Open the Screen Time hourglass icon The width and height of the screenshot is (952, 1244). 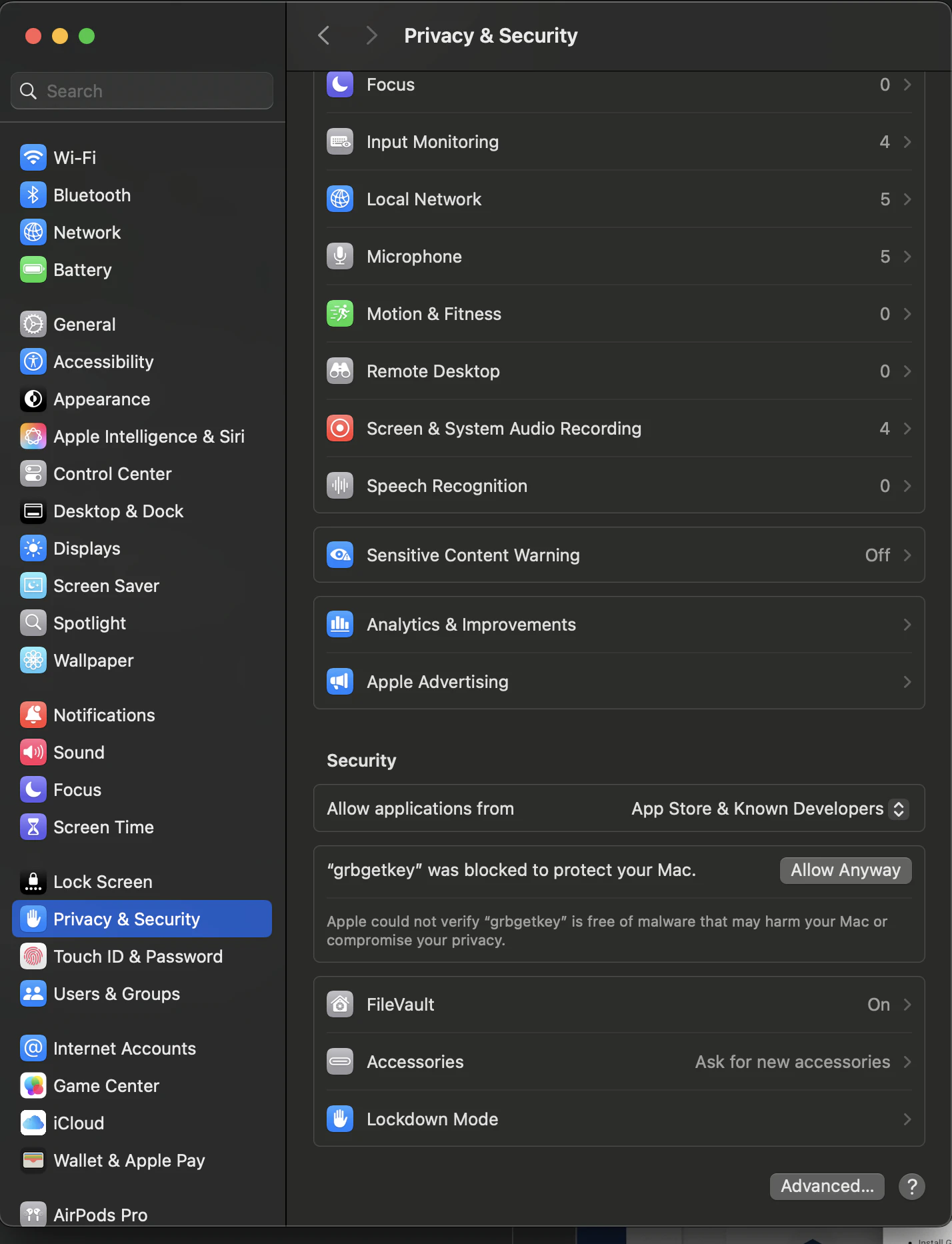[33, 827]
